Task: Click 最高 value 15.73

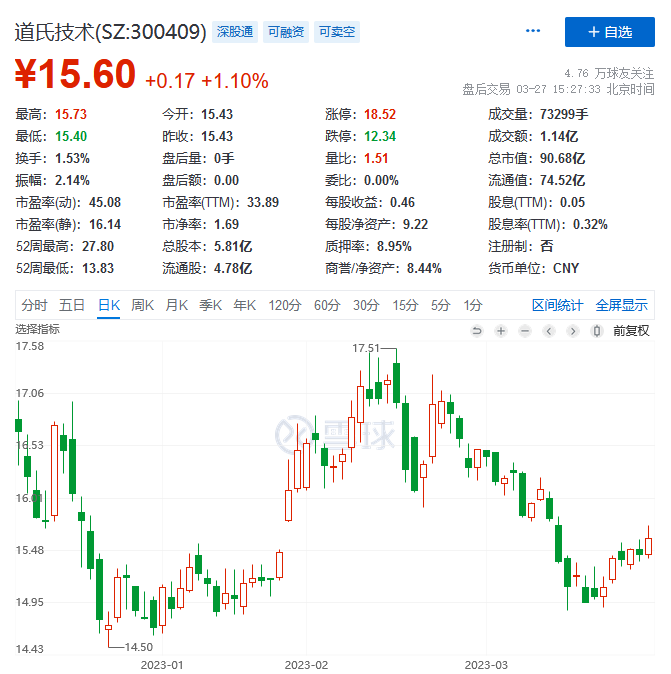Action: pyautogui.click(x=71, y=114)
